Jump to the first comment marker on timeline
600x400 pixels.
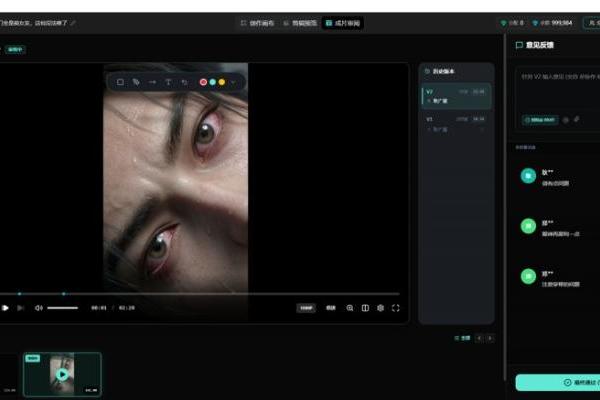tap(20, 294)
